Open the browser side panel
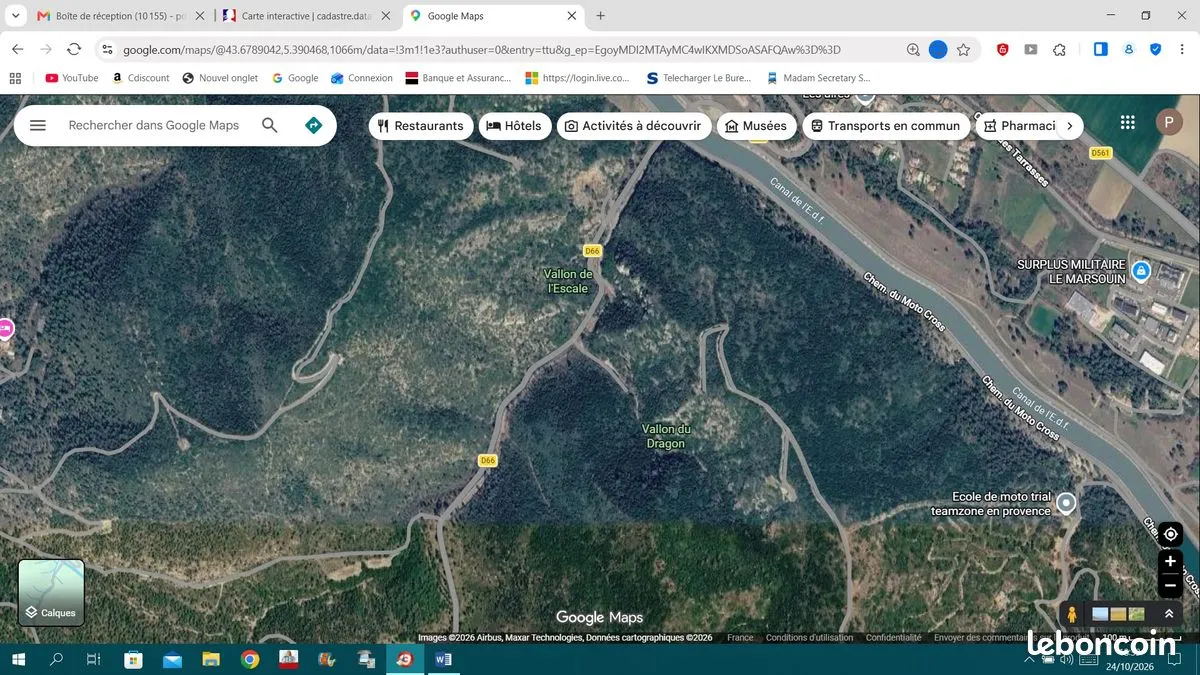The height and width of the screenshot is (675, 1200). point(1100,49)
